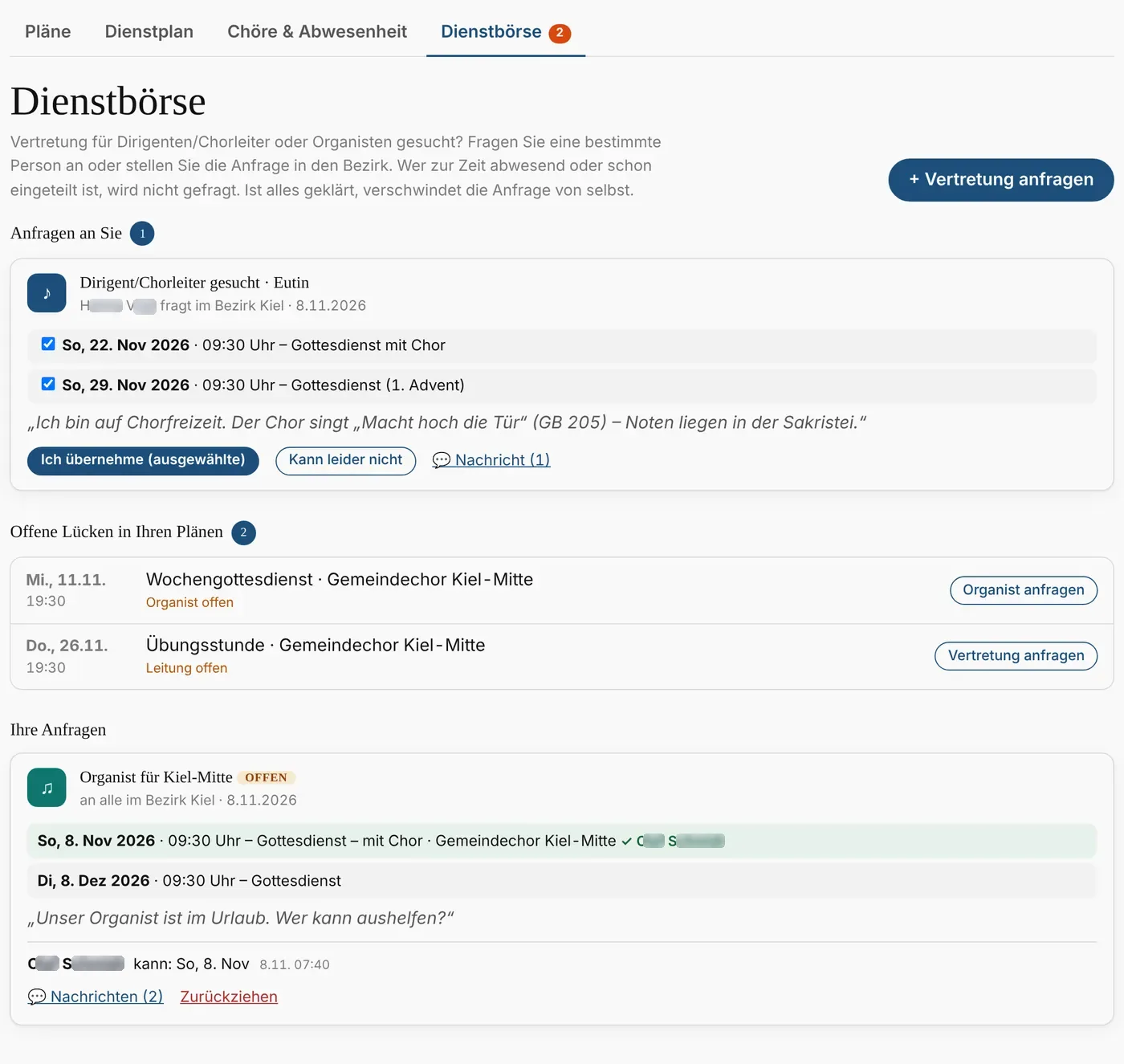This screenshot has height=1064, width=1124.
Task: Request Vertretung for the Übungsstunde
Action: click(1016, 656)
